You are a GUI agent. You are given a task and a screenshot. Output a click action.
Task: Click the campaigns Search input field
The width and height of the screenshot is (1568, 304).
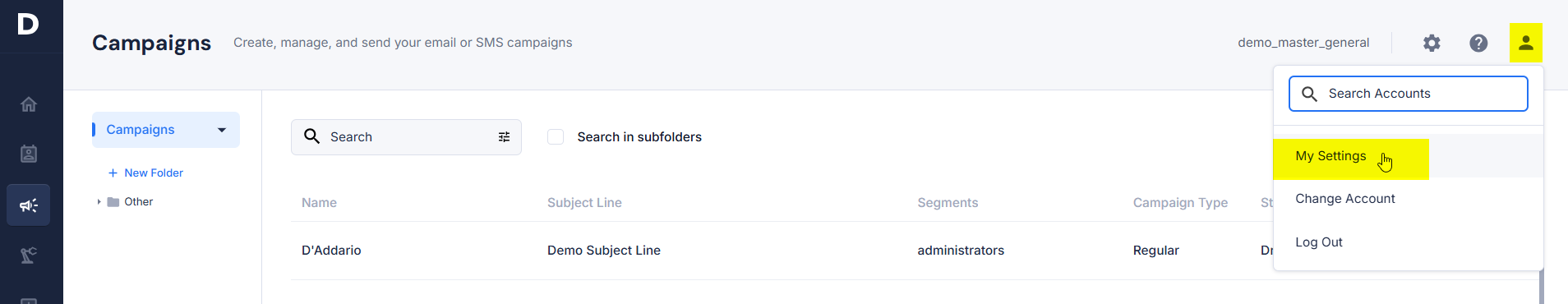406,137
